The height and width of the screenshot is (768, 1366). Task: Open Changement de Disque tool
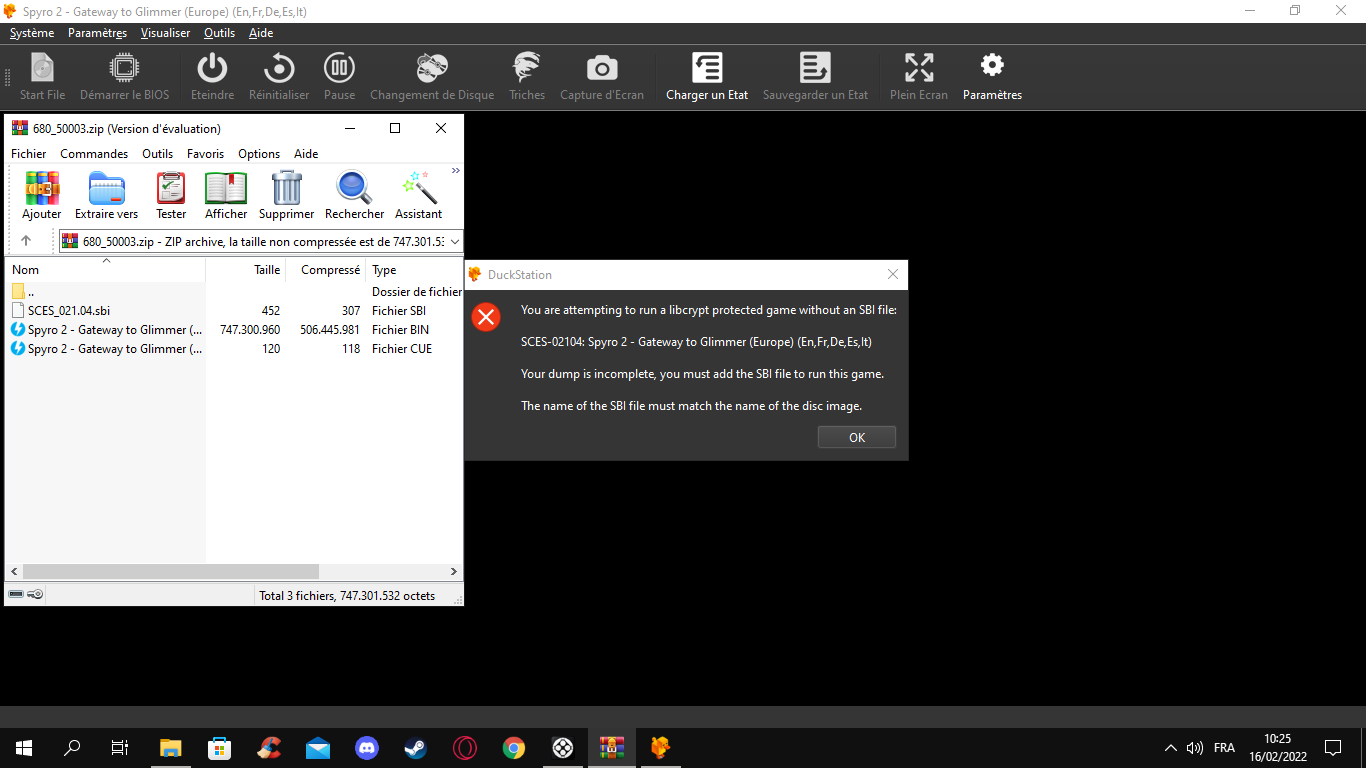pyautogui.click(x=432, y=77)
